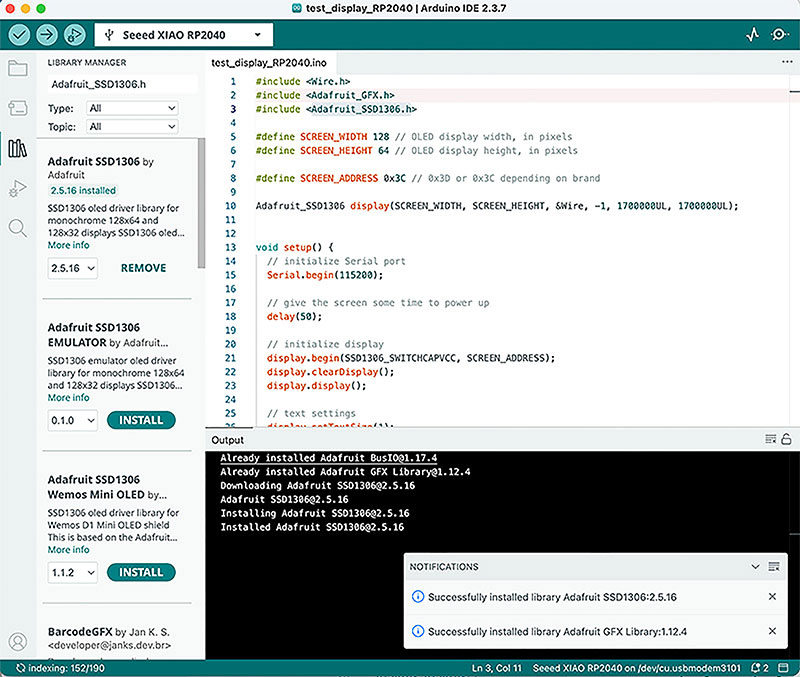Click the indexing: 152/190 progress status
The image size is (800, 677).
pyautogui.click(x=60, y=668)
